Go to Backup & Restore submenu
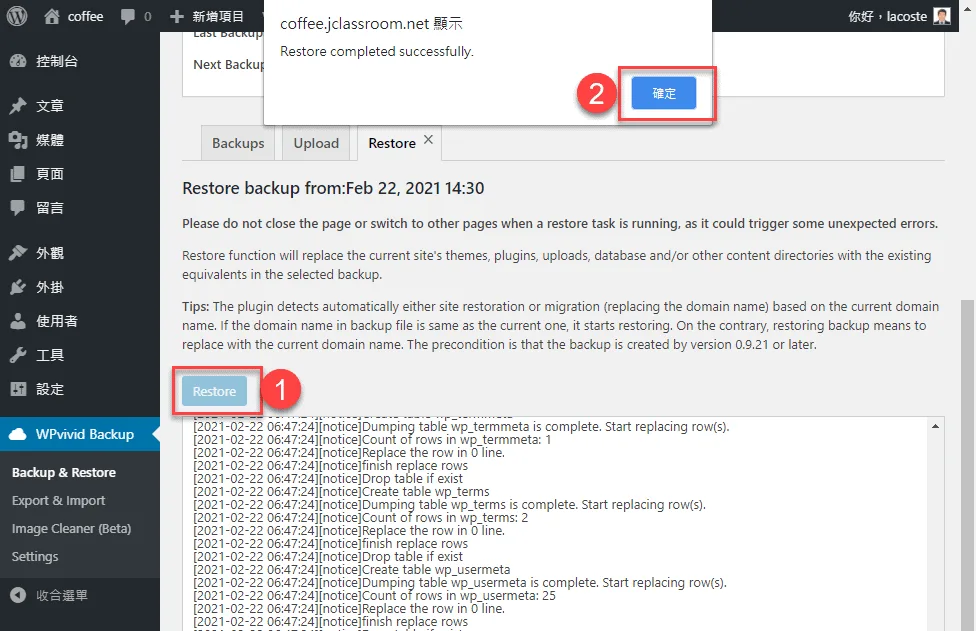976x631 pixels. (63, 473)
